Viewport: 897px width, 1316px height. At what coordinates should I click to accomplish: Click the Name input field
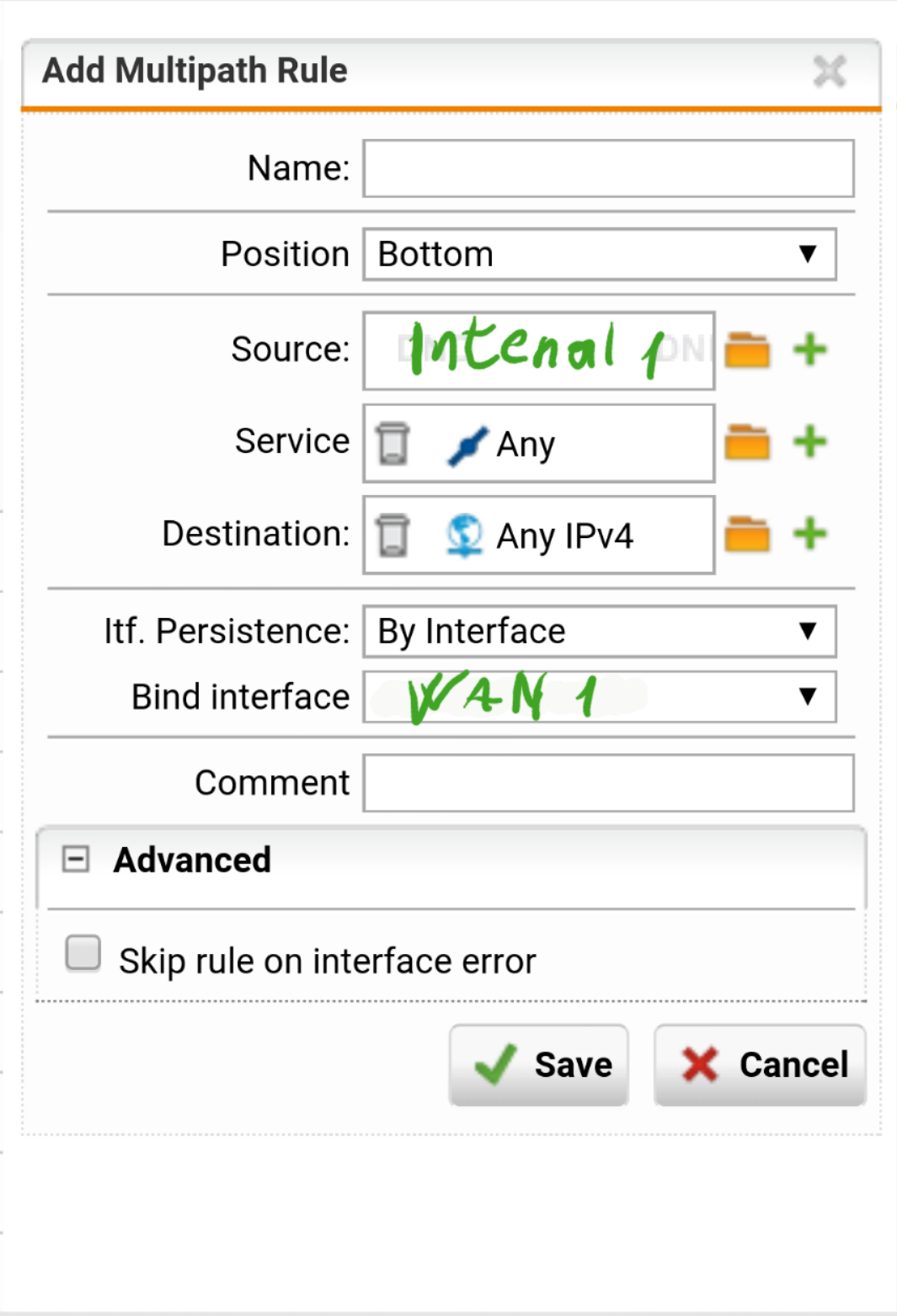point(608,168)
